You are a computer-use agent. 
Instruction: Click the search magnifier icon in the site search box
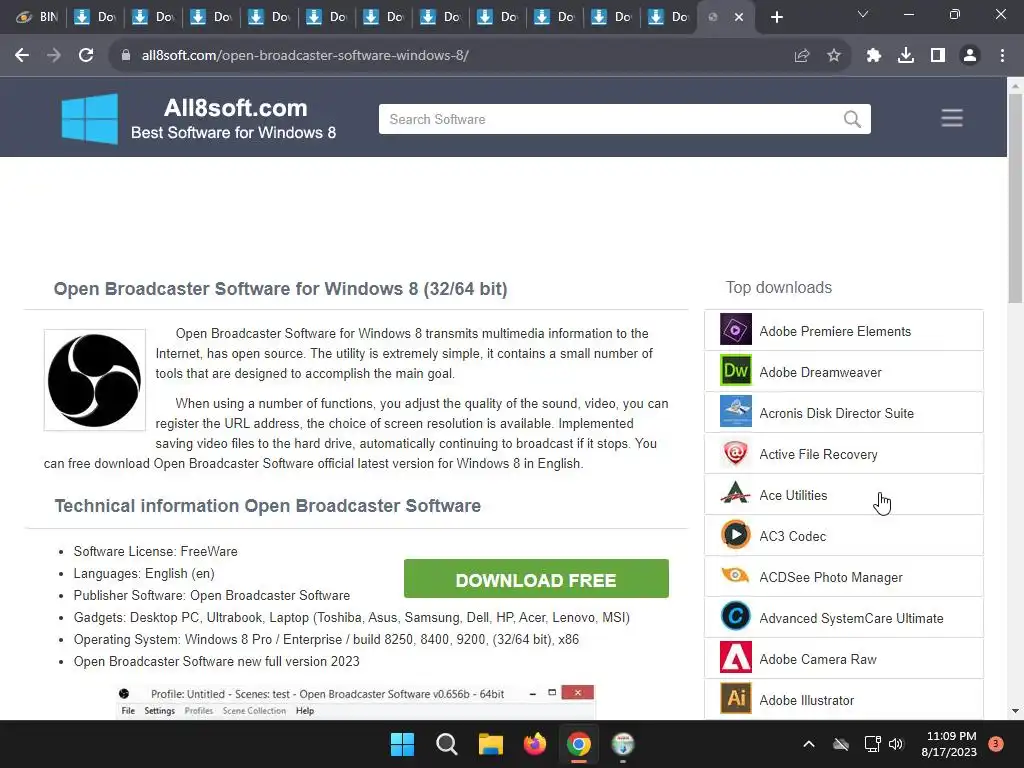(x=852, y=120)
